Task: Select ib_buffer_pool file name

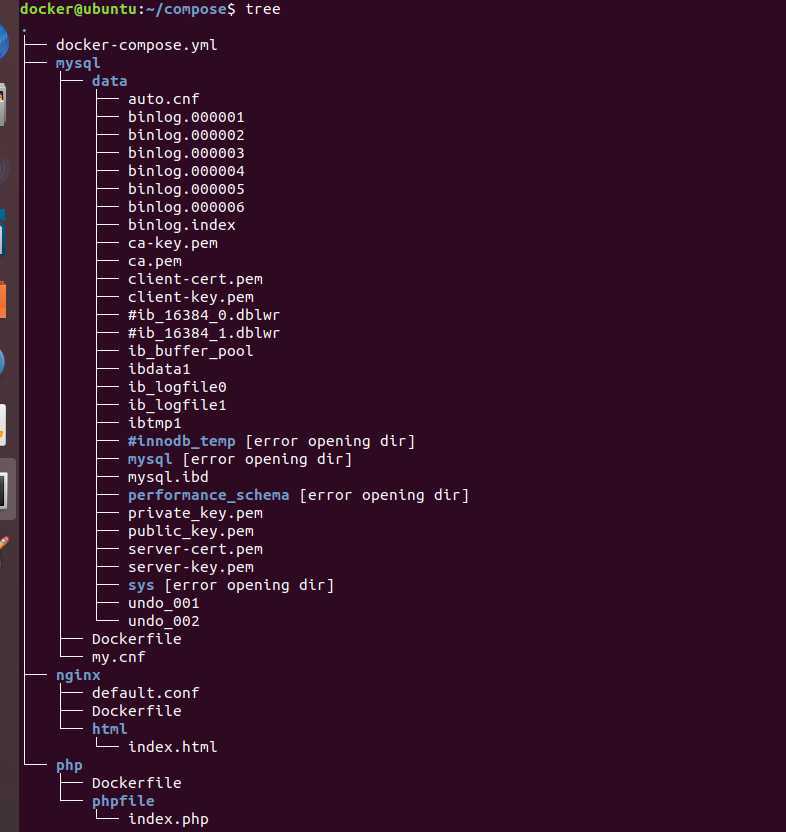Action: click(191, 351)
